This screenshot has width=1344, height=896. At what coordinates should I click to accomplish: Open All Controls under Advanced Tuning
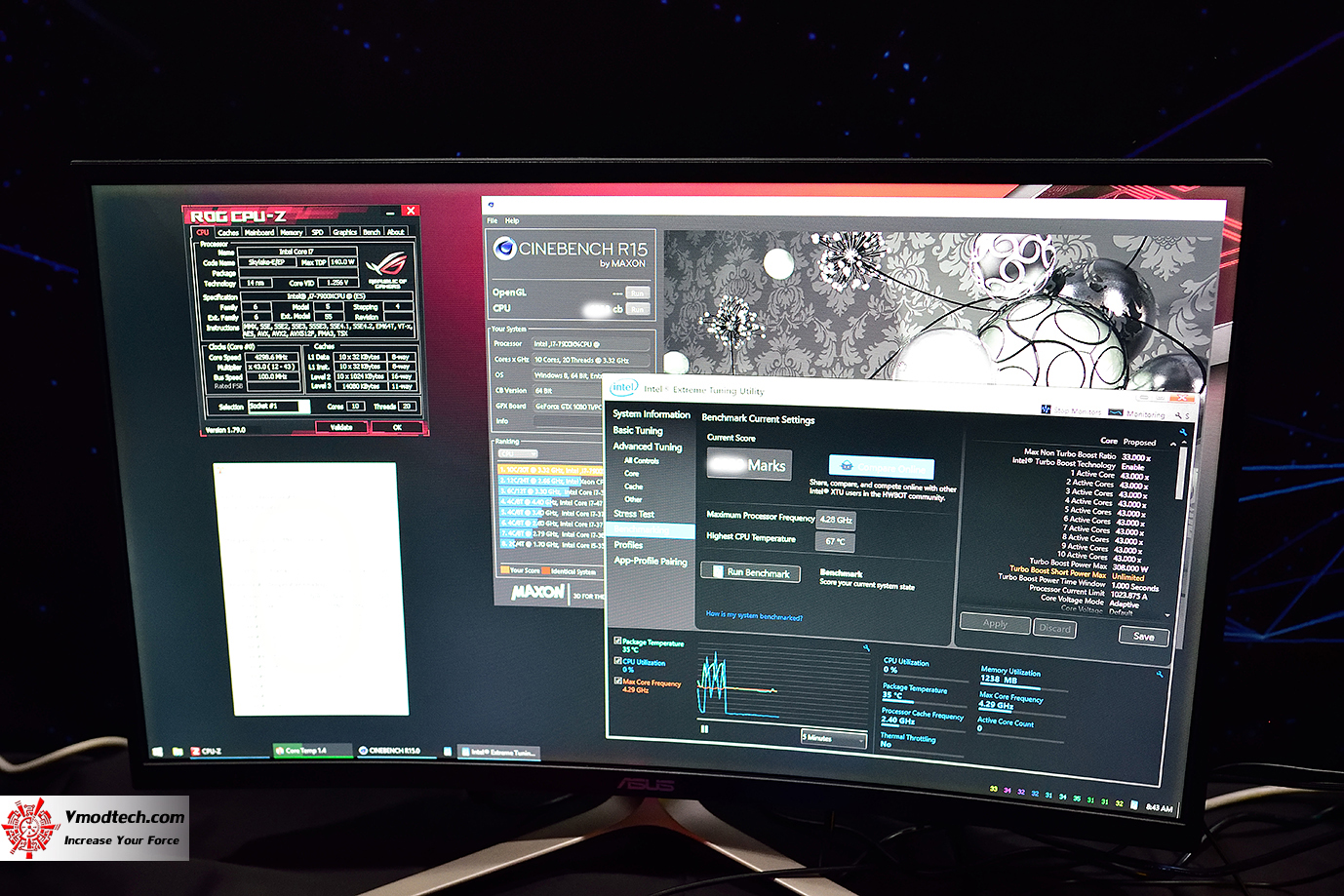click(x=642, y=460)
